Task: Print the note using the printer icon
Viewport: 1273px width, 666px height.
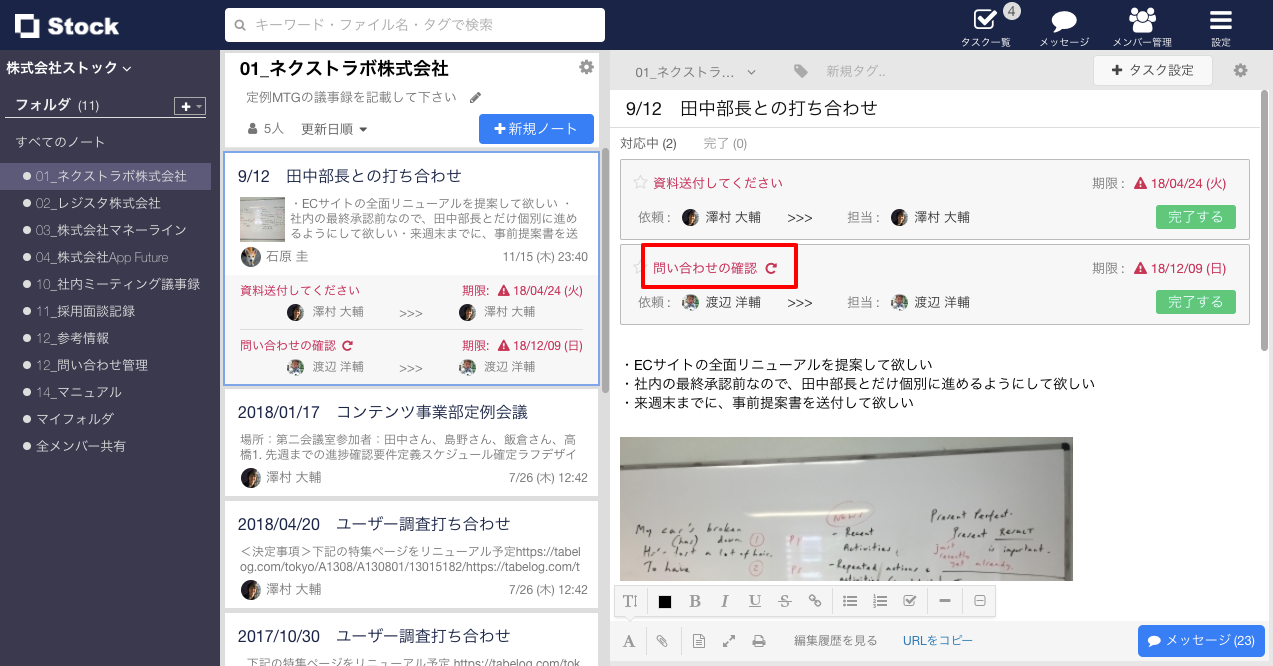Action: [759, 640]
